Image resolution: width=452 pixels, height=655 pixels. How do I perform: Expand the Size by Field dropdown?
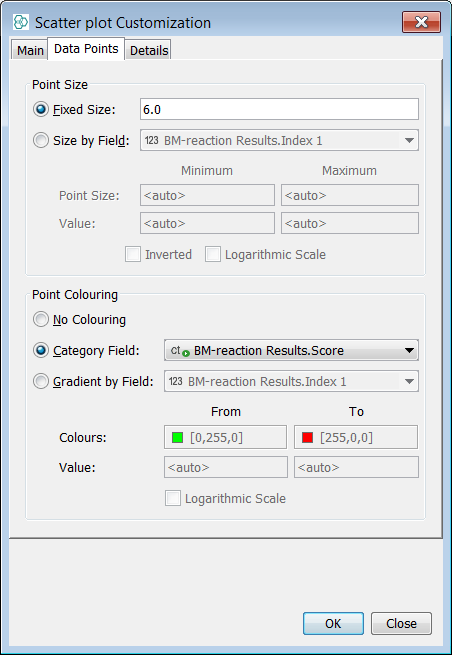coord(409,140)
